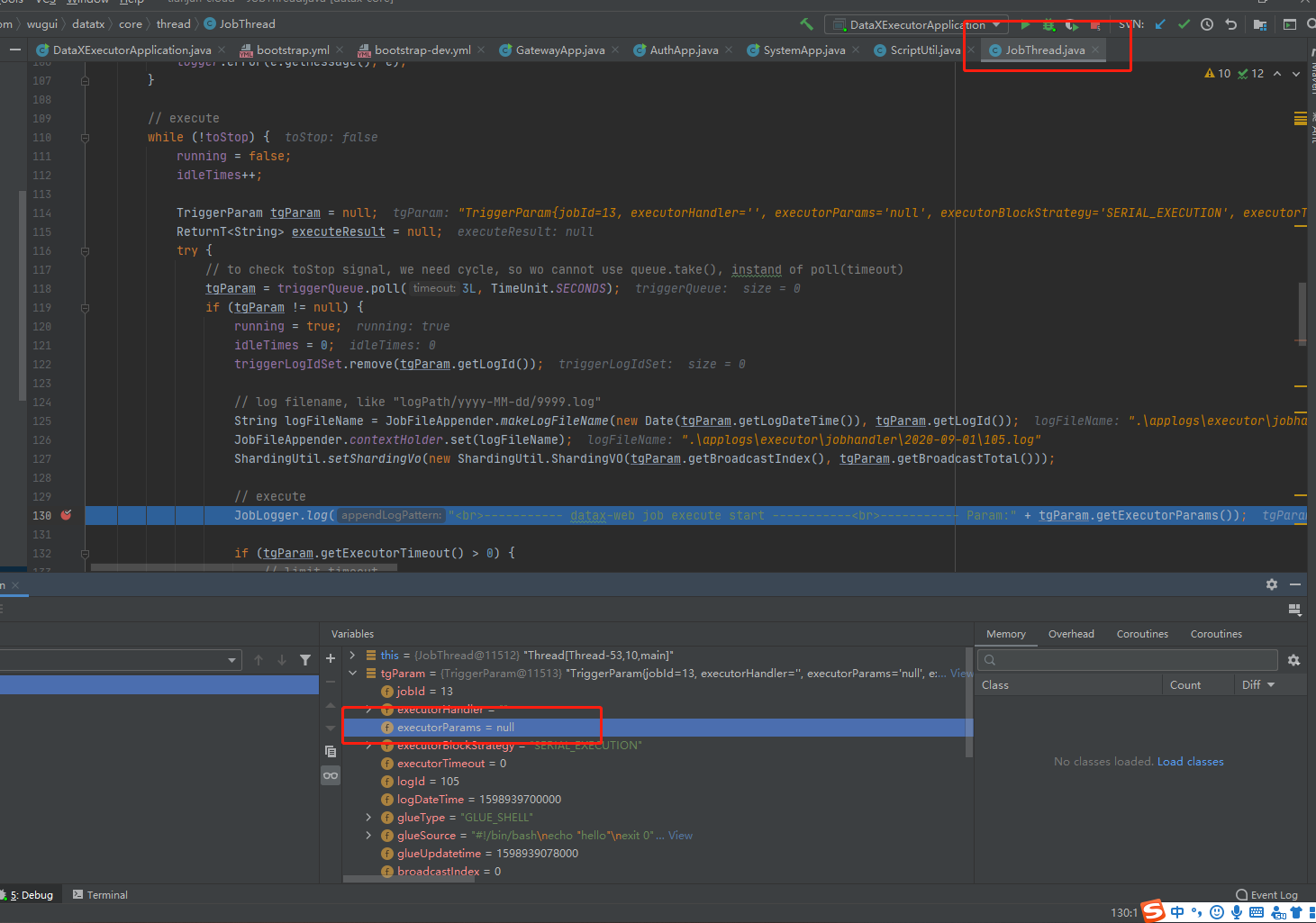Switch input method via Sogou 中 icon

click(1177, 912)
